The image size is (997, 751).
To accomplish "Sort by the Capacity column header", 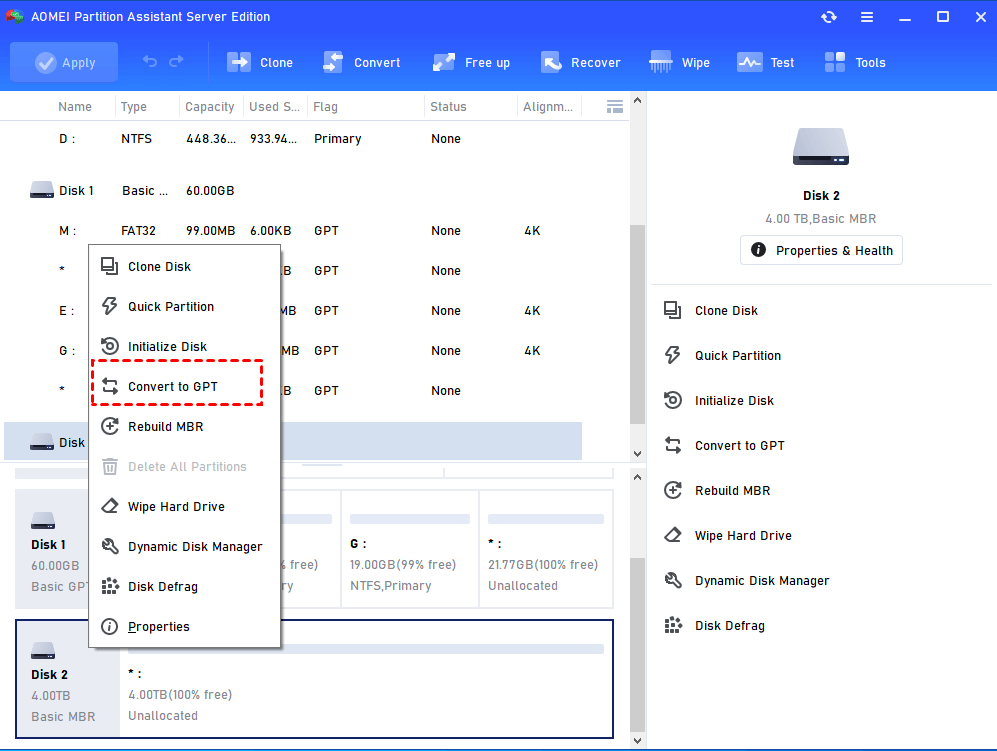I will point(210,107).
